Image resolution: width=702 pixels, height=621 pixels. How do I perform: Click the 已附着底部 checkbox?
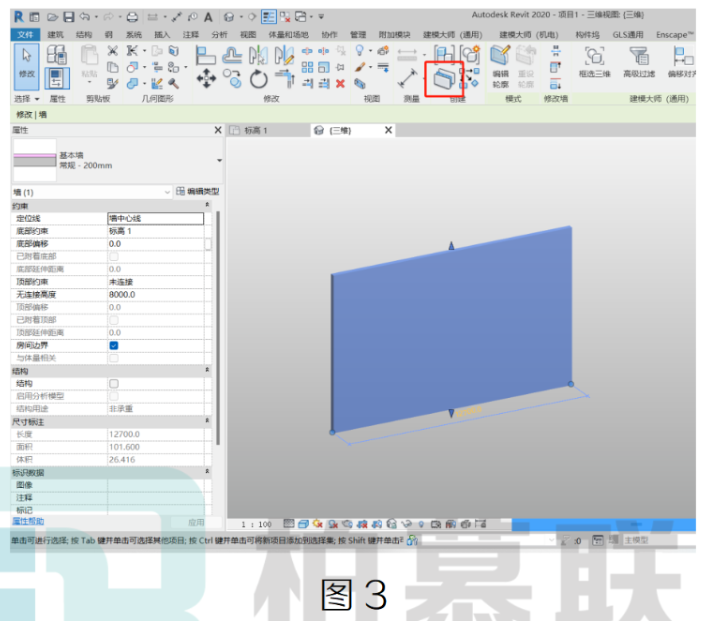click(114, 256)
